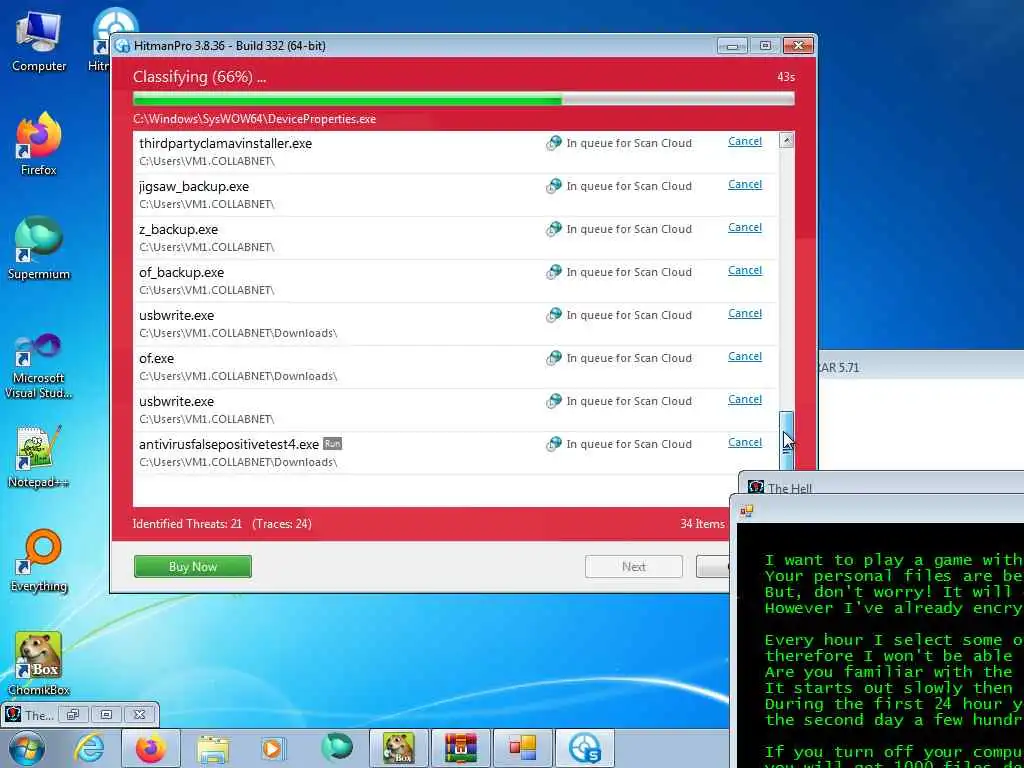Viewport: 1024px width, 768px height.
Task: Click the Run tag beside antivirusfalsepositivetest4.exe
Action: [x=332, y=444]
